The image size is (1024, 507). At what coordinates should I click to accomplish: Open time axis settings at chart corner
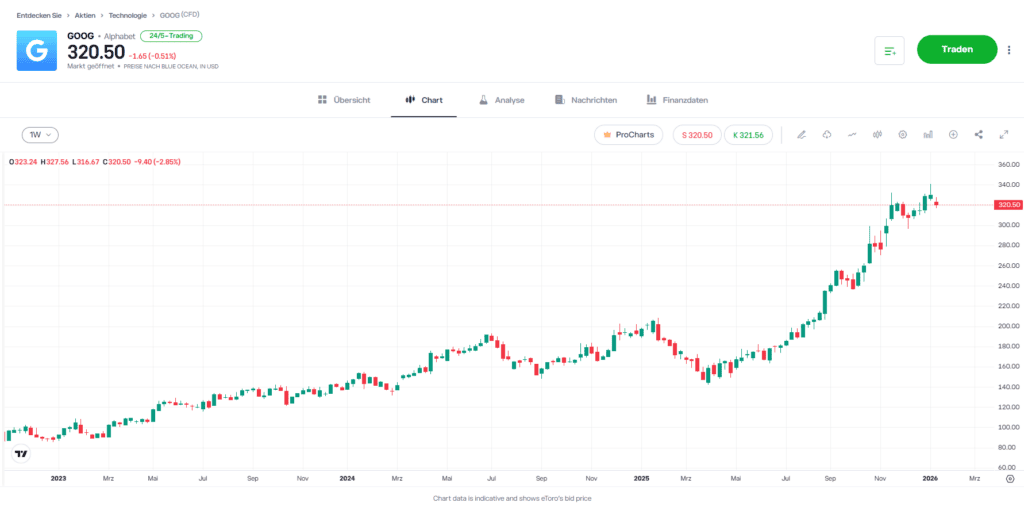tap(1009, 479)
